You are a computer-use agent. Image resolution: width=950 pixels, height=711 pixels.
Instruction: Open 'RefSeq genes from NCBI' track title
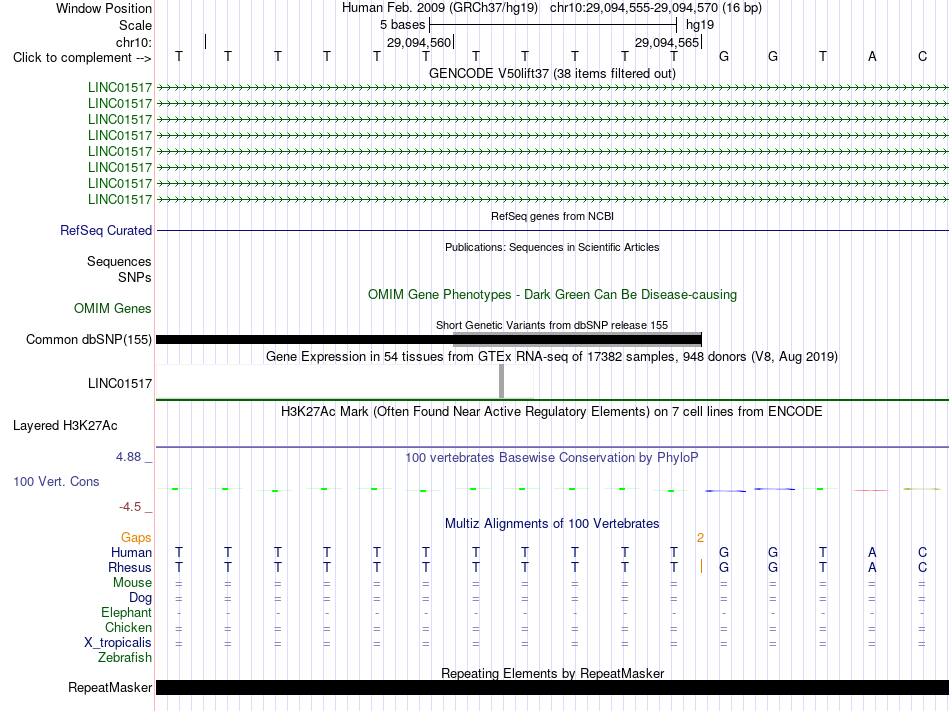[552, 216]
